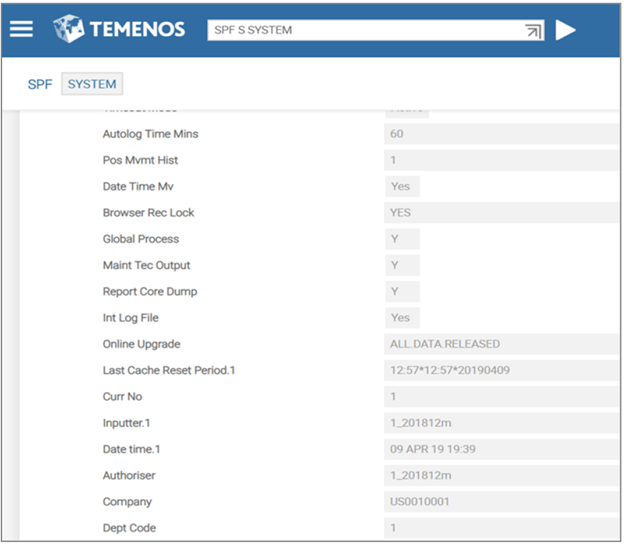Click the Int Log File Yes value
Viewport: 624px width, 544px height.
[x=402, y=318]
